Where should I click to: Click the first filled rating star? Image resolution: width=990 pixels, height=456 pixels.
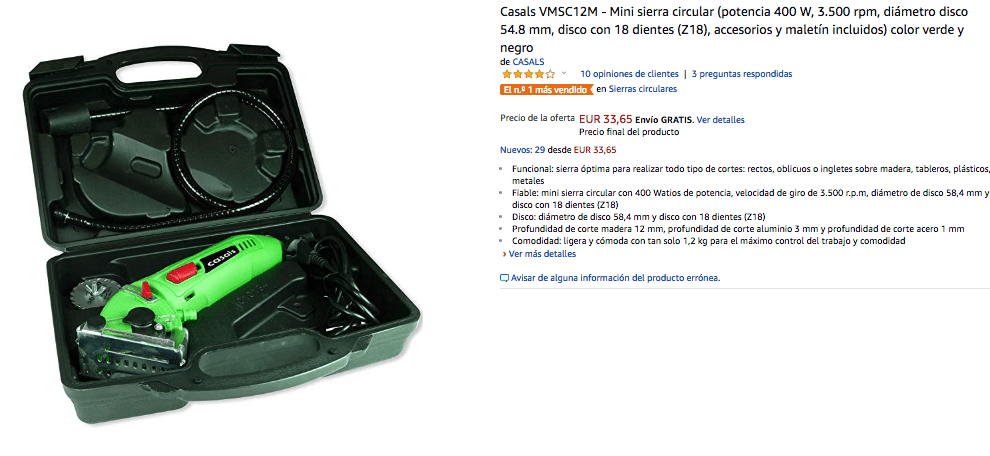tap(507, 74)
